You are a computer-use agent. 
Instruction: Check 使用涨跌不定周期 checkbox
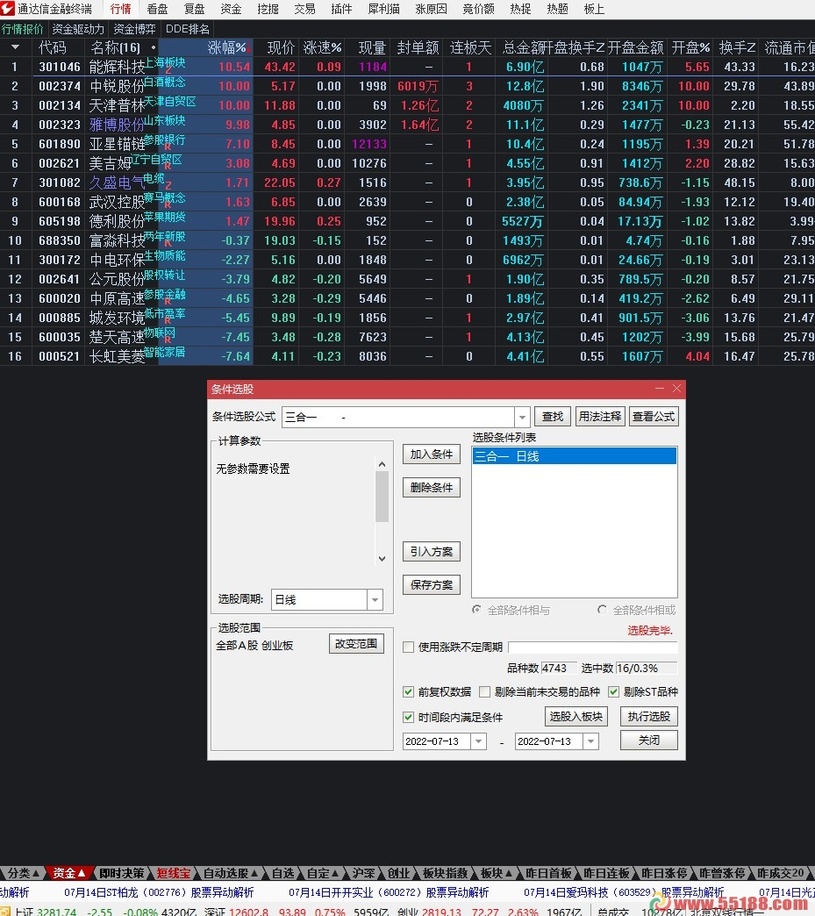(x=408, y=647)
